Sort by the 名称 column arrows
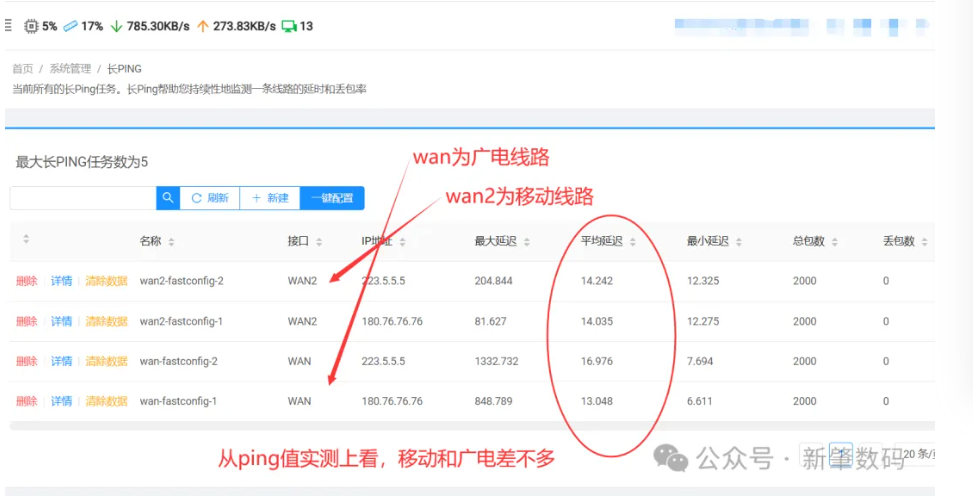Viewport: 973px width, 504px height. [171, 242]
